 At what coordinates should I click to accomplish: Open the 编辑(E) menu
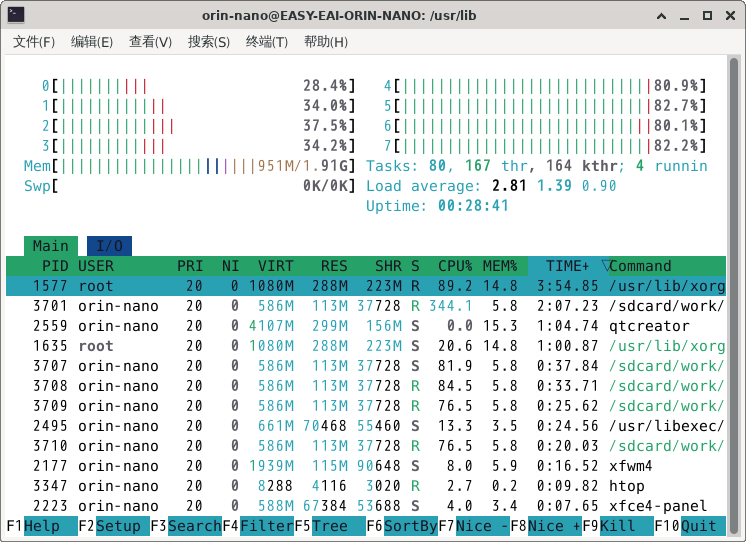pos(91,42)
